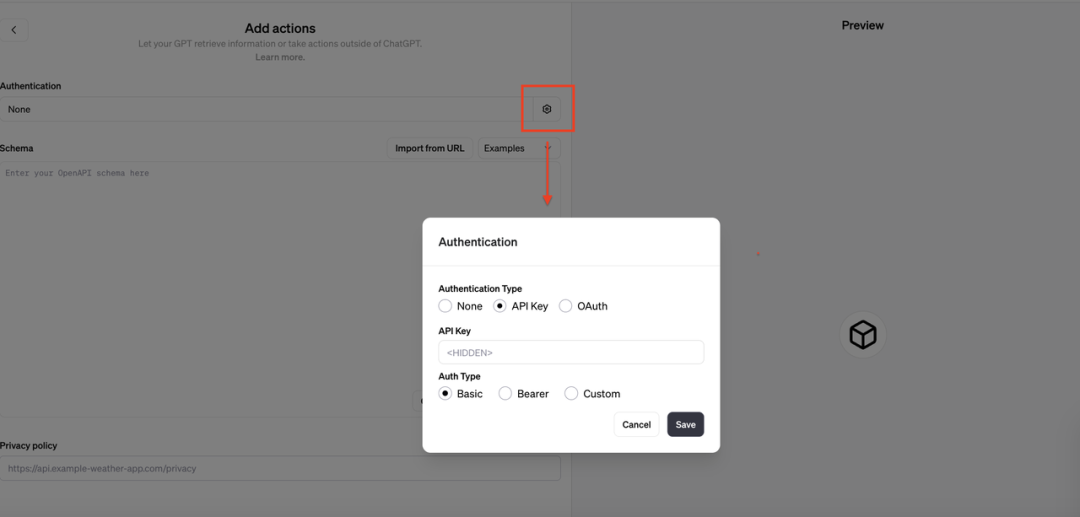Click the OpenAPI schema text area

pyautogui.click(x=280, y=289)
